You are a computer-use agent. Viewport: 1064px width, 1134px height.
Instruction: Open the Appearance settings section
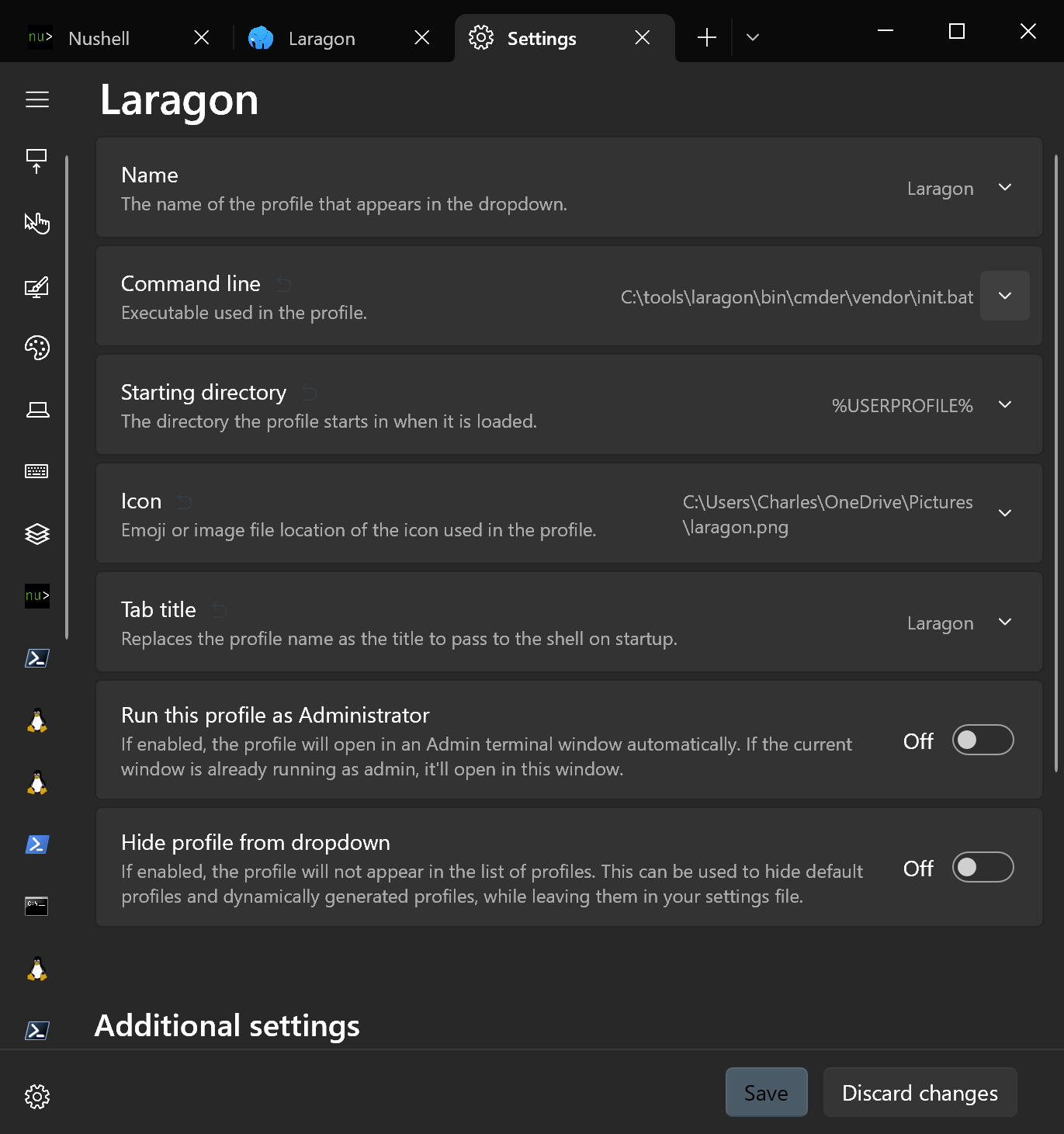(x=36, y=287)
